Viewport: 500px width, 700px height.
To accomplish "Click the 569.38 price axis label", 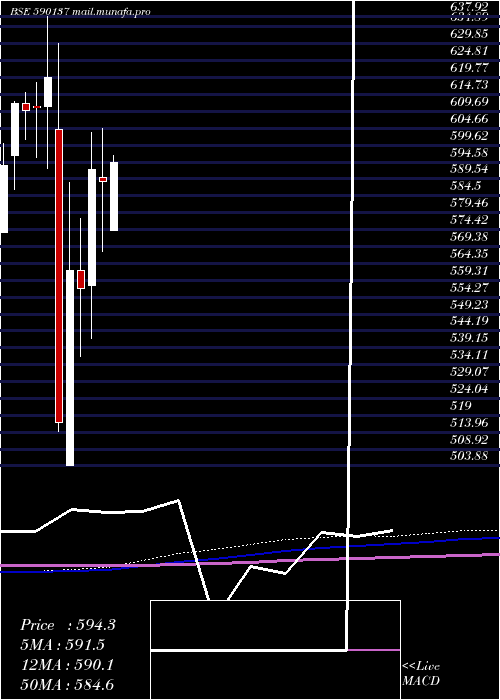I will point(469,237).
